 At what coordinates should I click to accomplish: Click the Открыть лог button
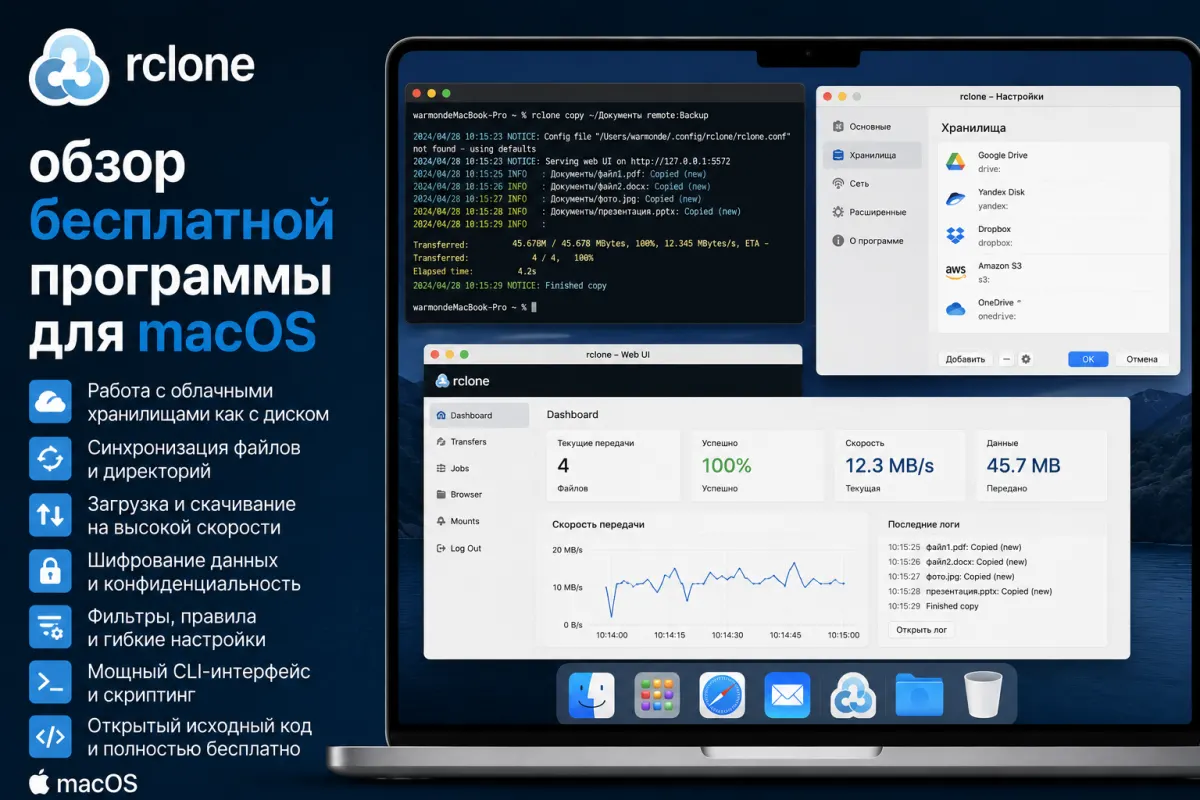click(921, 630)
